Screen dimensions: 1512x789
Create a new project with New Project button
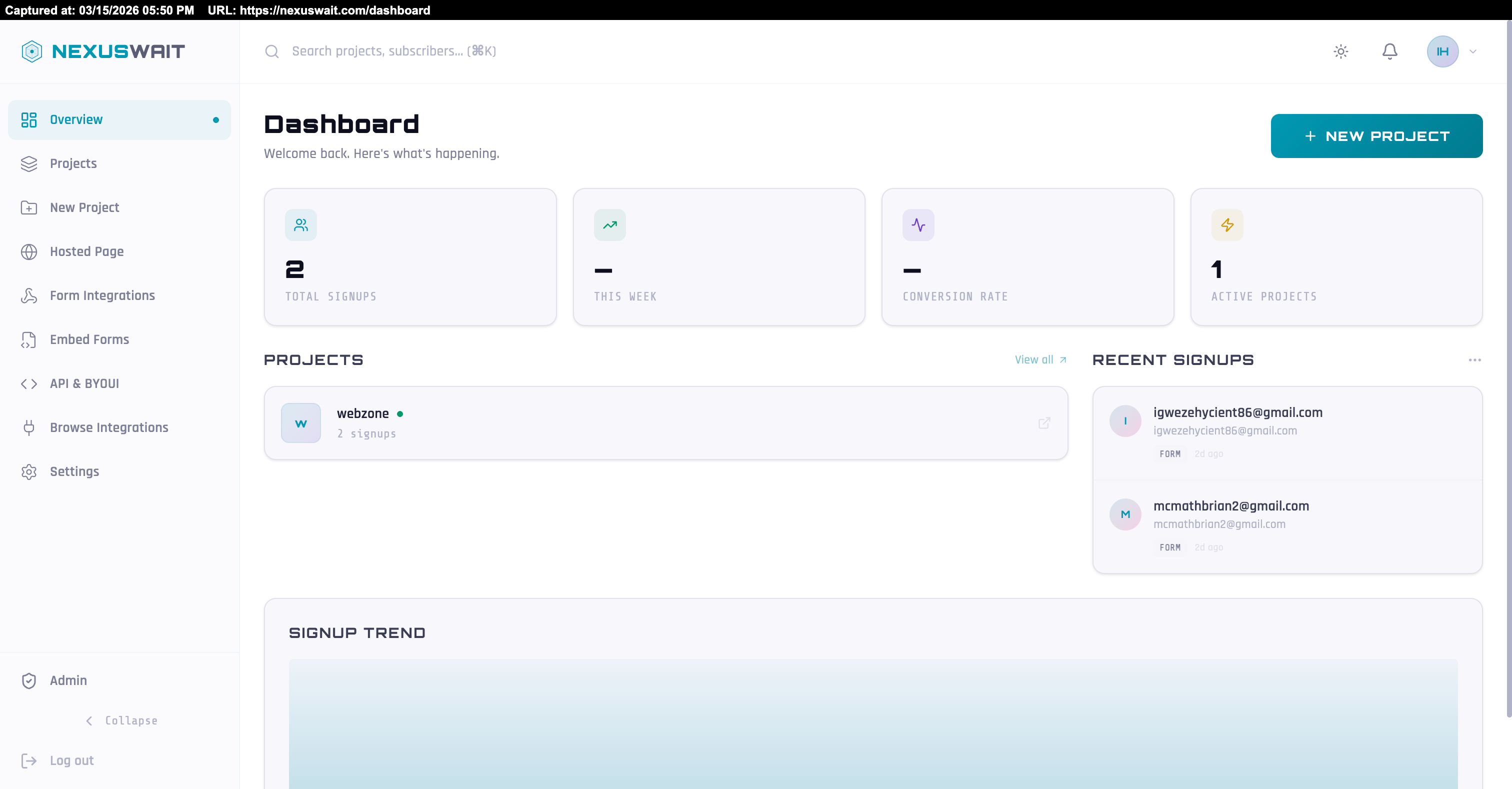click(x=1376, y=135)
